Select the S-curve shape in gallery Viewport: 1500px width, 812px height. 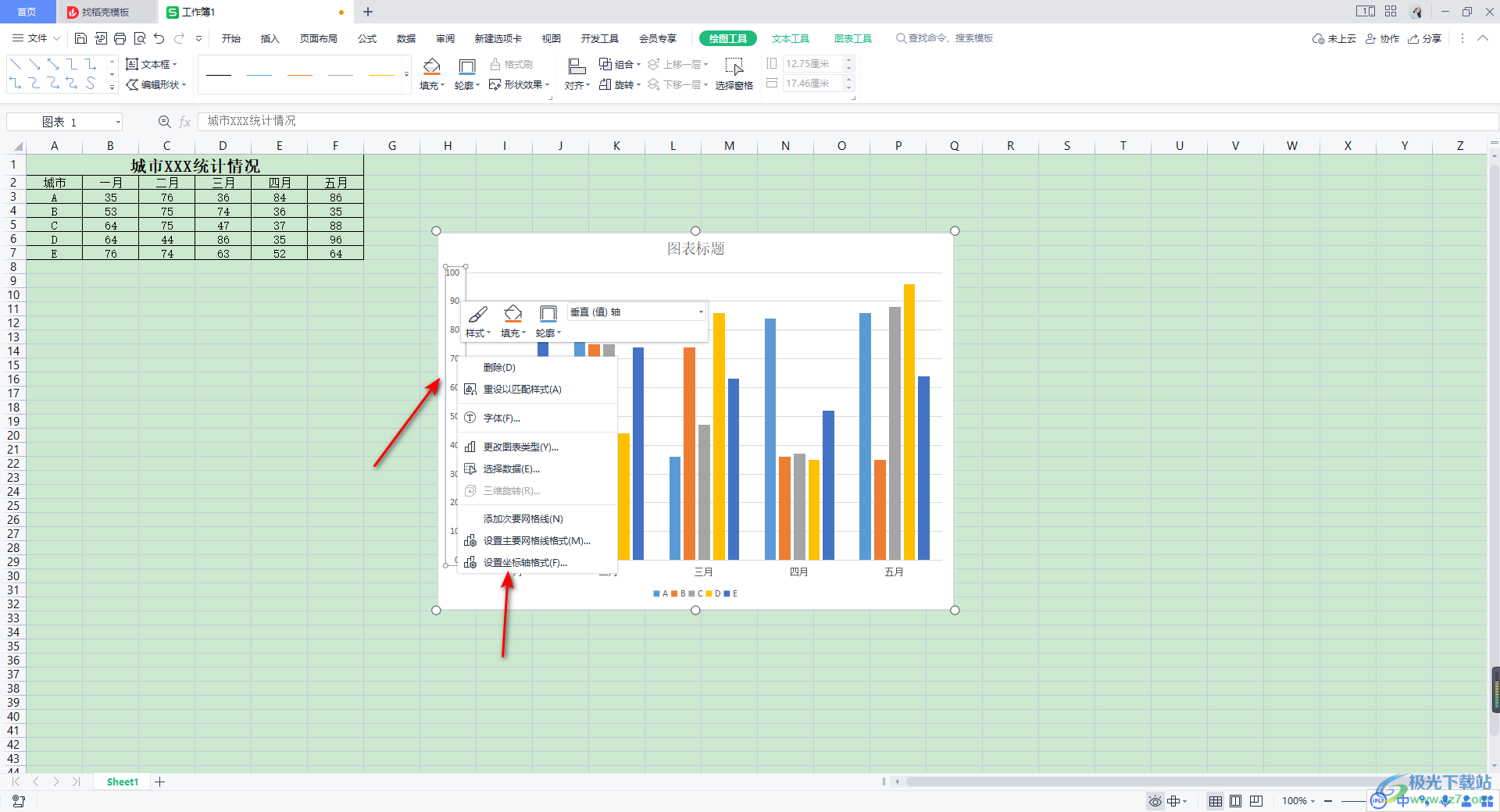[x=91, y=83]
